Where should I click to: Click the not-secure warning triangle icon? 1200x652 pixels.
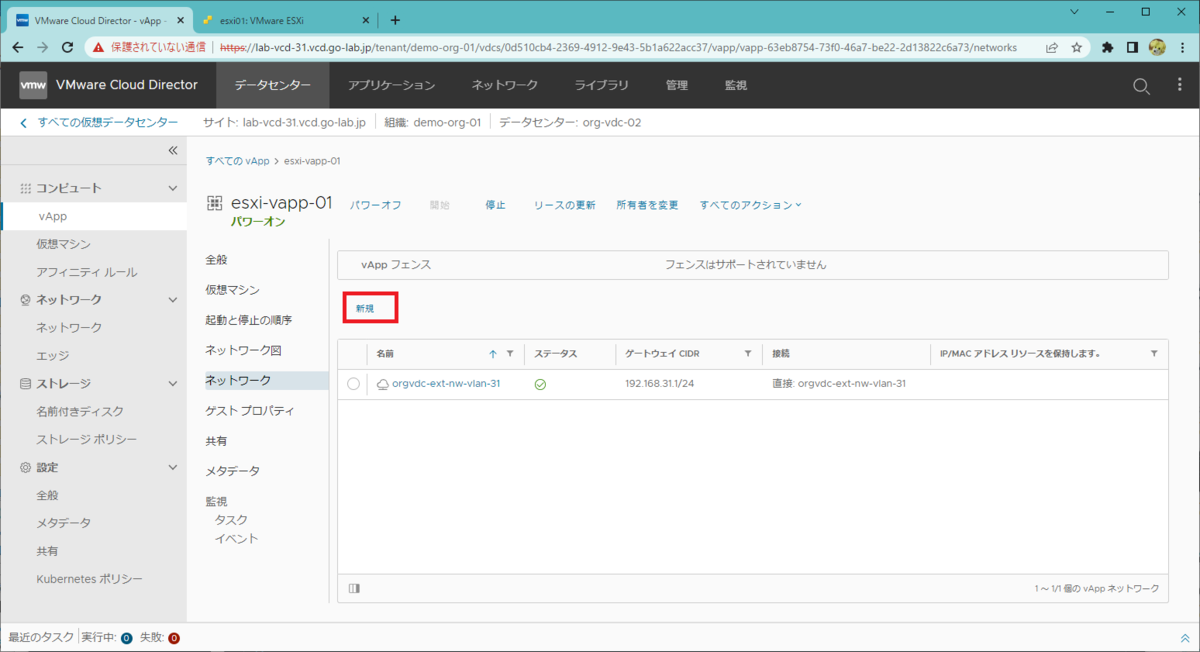[96, 47]
